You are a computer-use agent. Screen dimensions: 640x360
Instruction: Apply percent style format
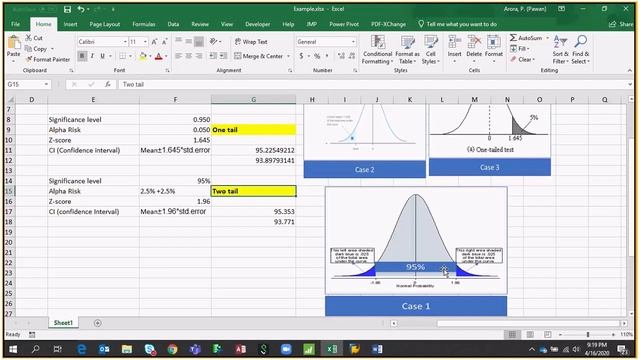tap(317, 56)
